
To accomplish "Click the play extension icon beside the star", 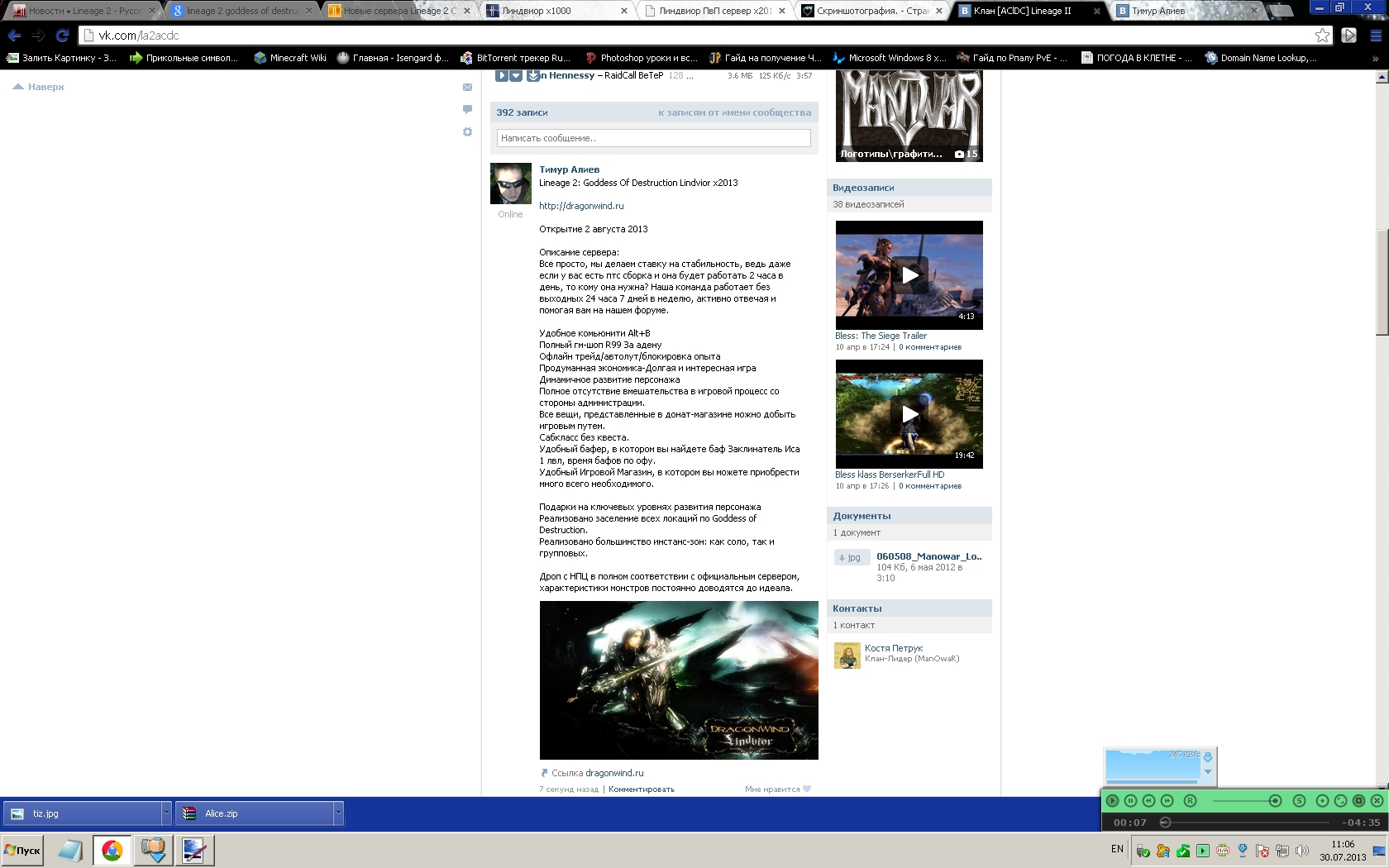I will [x=1349, y=36].
